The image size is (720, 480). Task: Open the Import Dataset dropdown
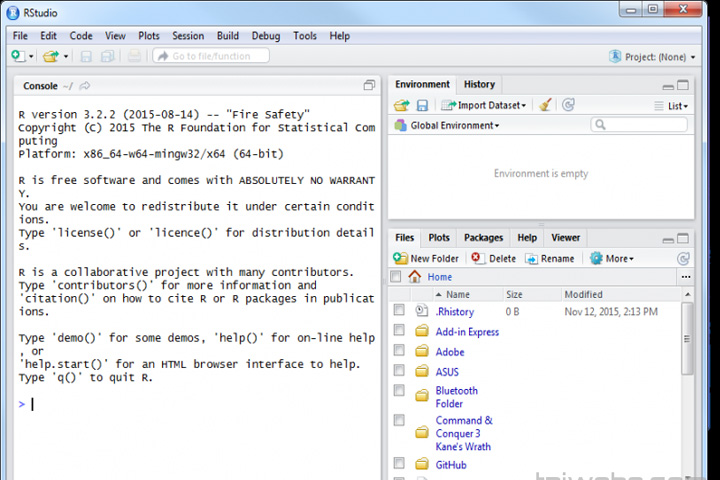click(484, 105)
